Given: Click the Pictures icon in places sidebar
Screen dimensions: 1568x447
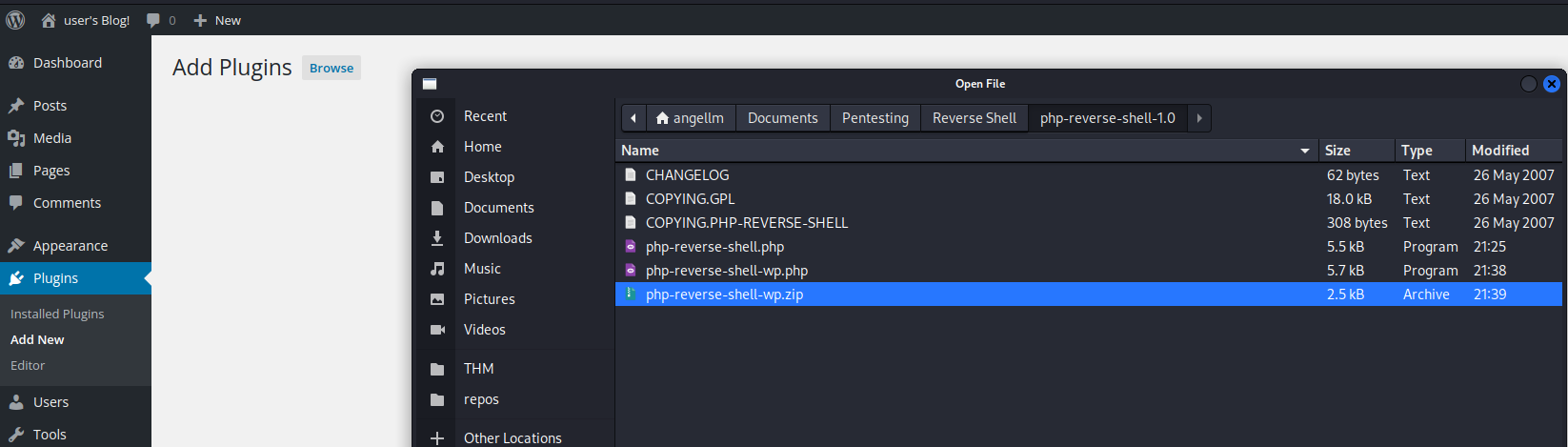Looking at the screenshot, I should [x=437, y=299].
